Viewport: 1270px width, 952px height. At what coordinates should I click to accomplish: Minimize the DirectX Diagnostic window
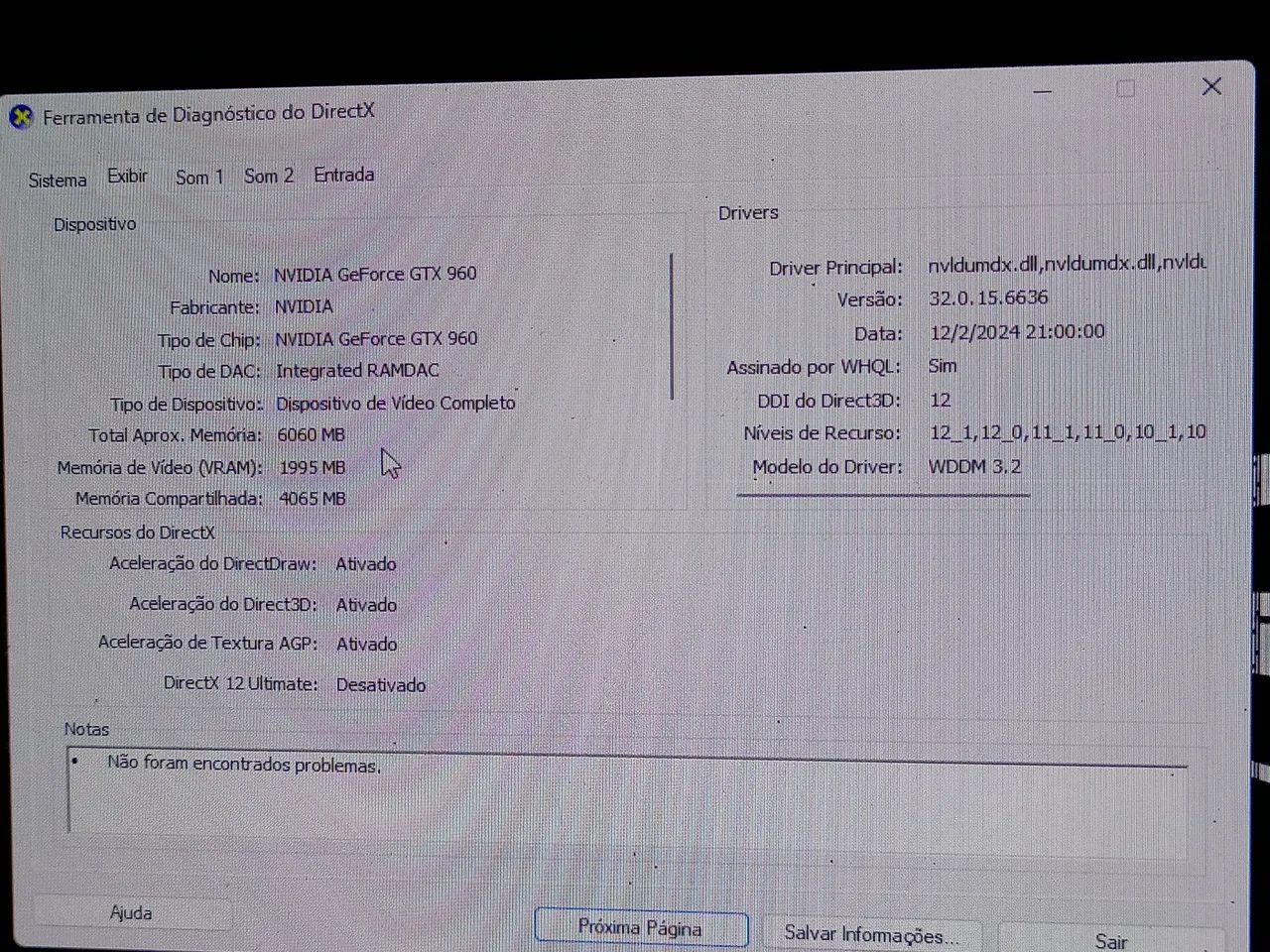[1043, 89]
